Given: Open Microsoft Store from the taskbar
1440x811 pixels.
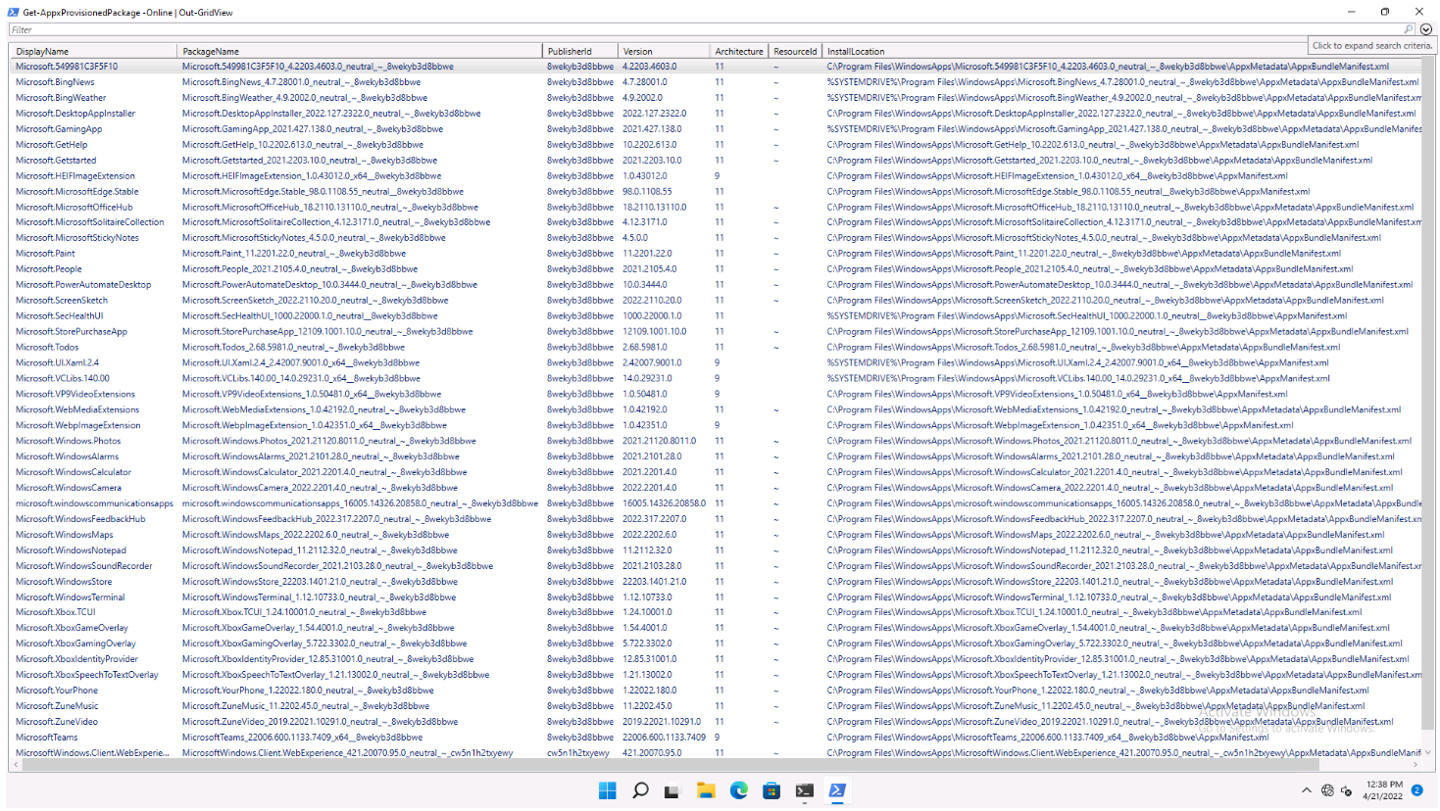Looking at the screenshot, I should click(x=771, y=791).
